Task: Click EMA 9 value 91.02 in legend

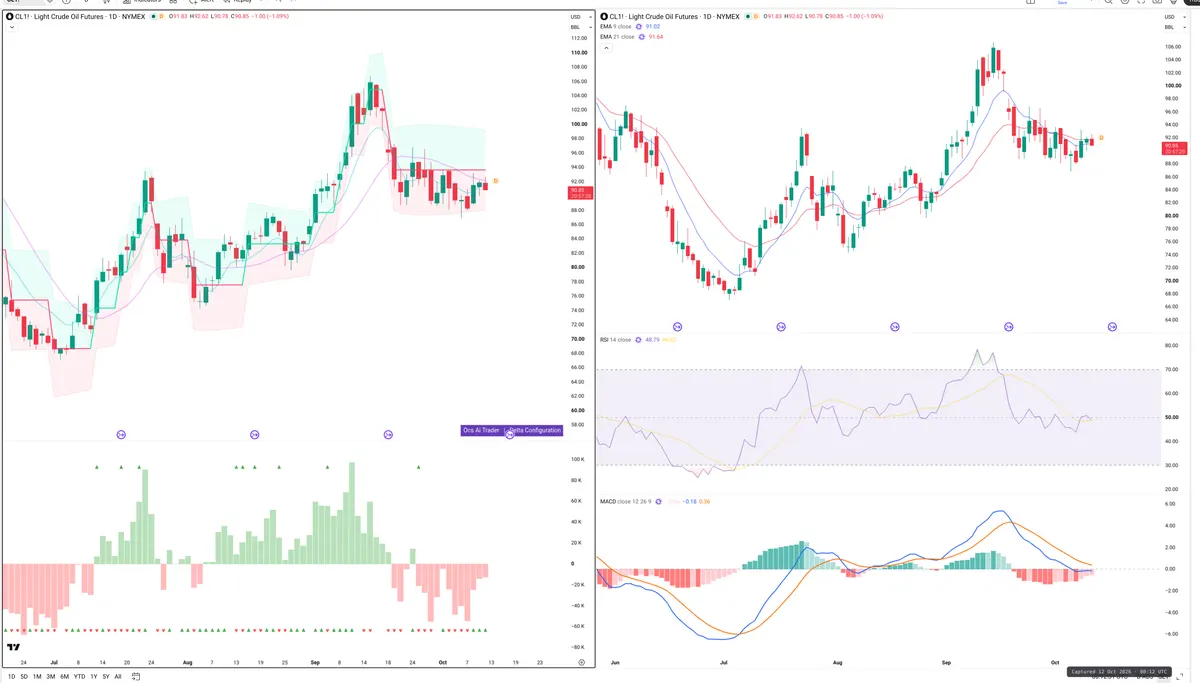Action: pyautogui.click(x=655, y=26)
